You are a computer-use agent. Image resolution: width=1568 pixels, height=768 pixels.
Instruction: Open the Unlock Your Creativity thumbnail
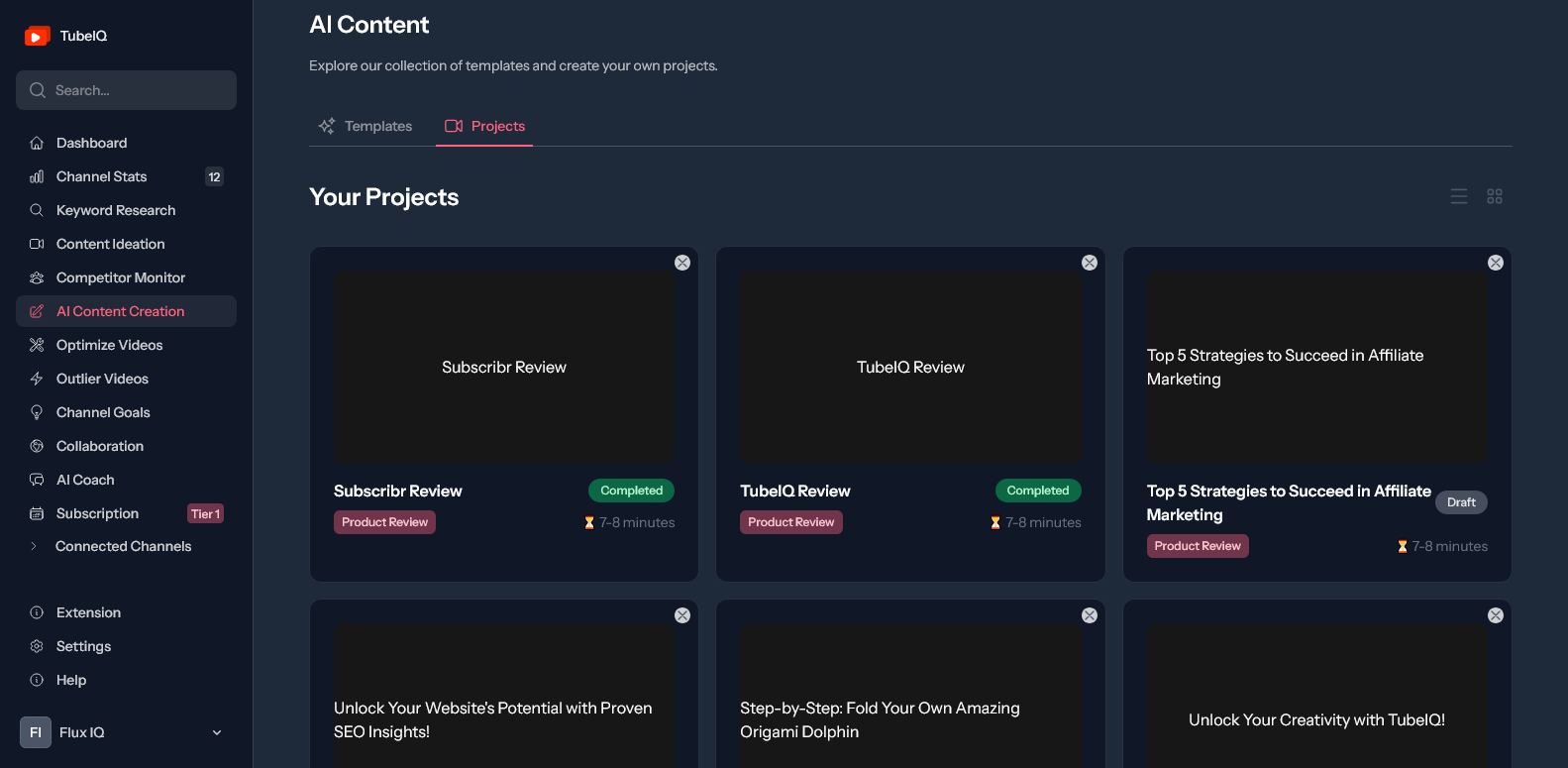click(1317, 696)
